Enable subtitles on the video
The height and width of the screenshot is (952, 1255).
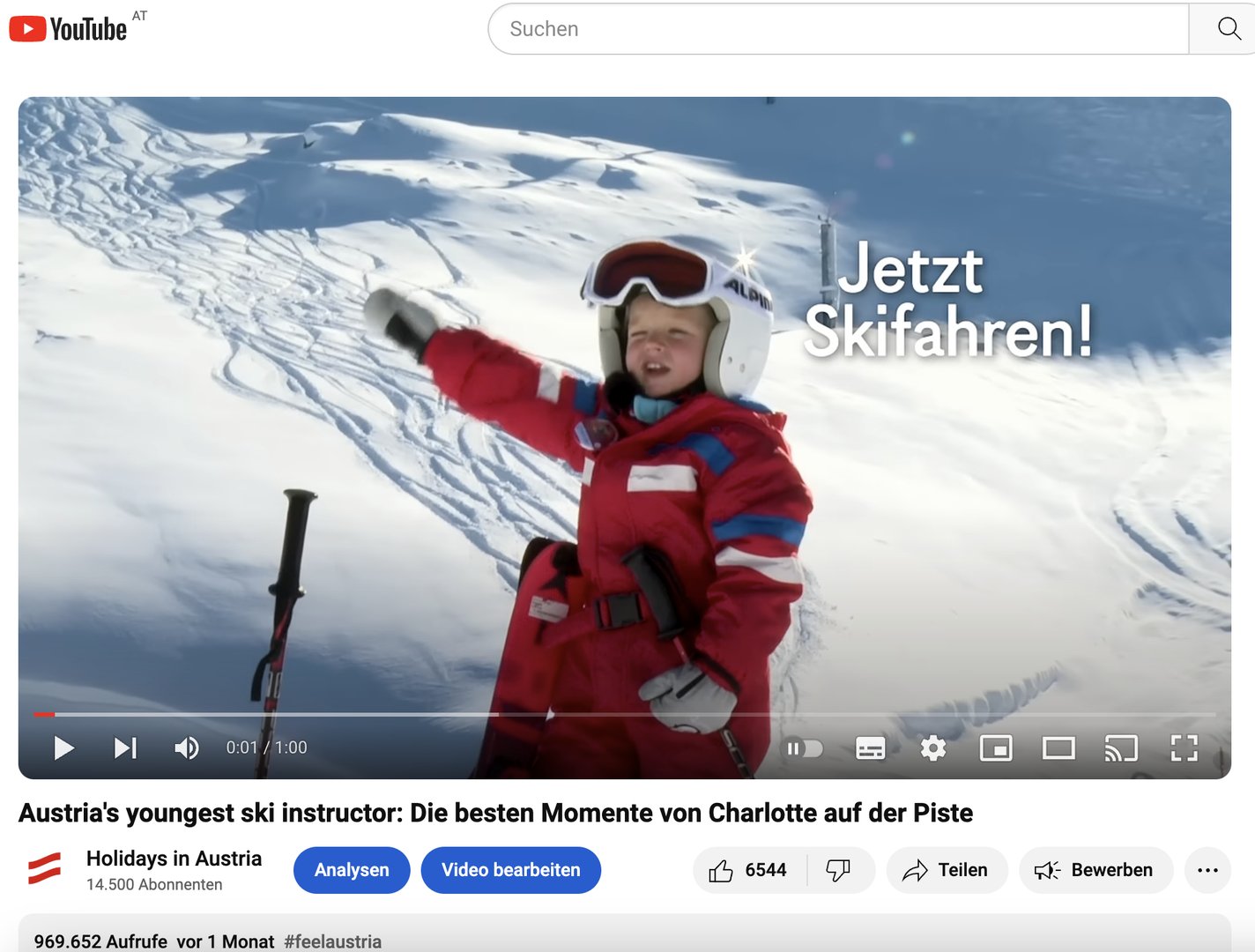pos(869,747)
